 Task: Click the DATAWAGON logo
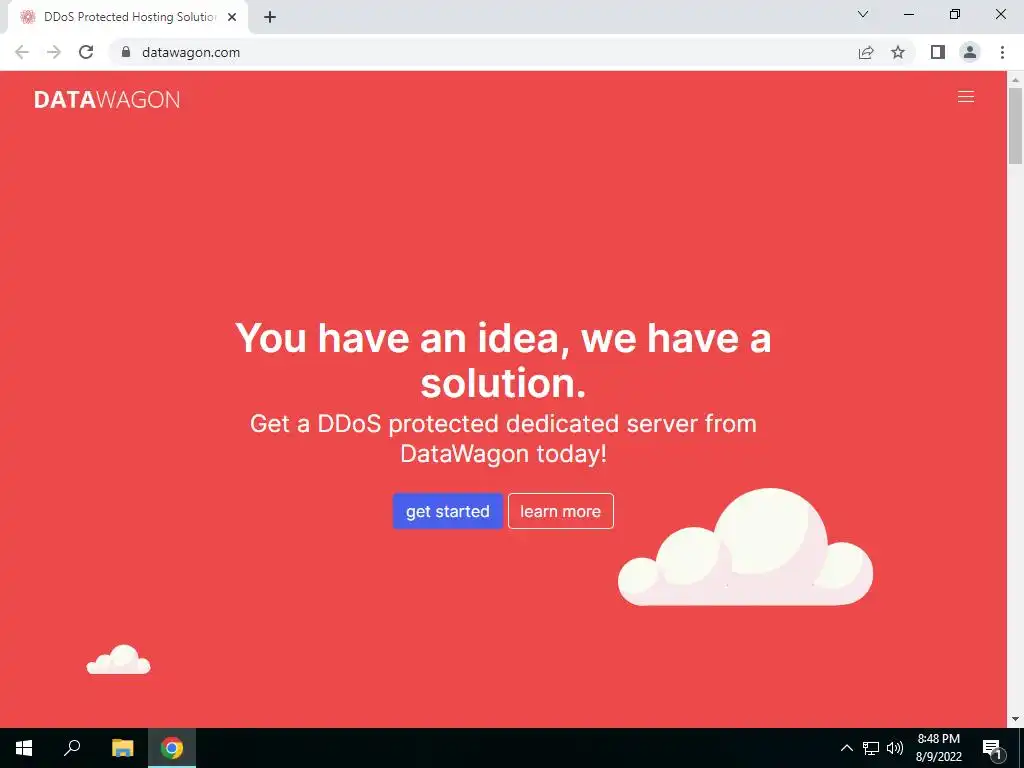pyautogui.click(x=107, y=99)
